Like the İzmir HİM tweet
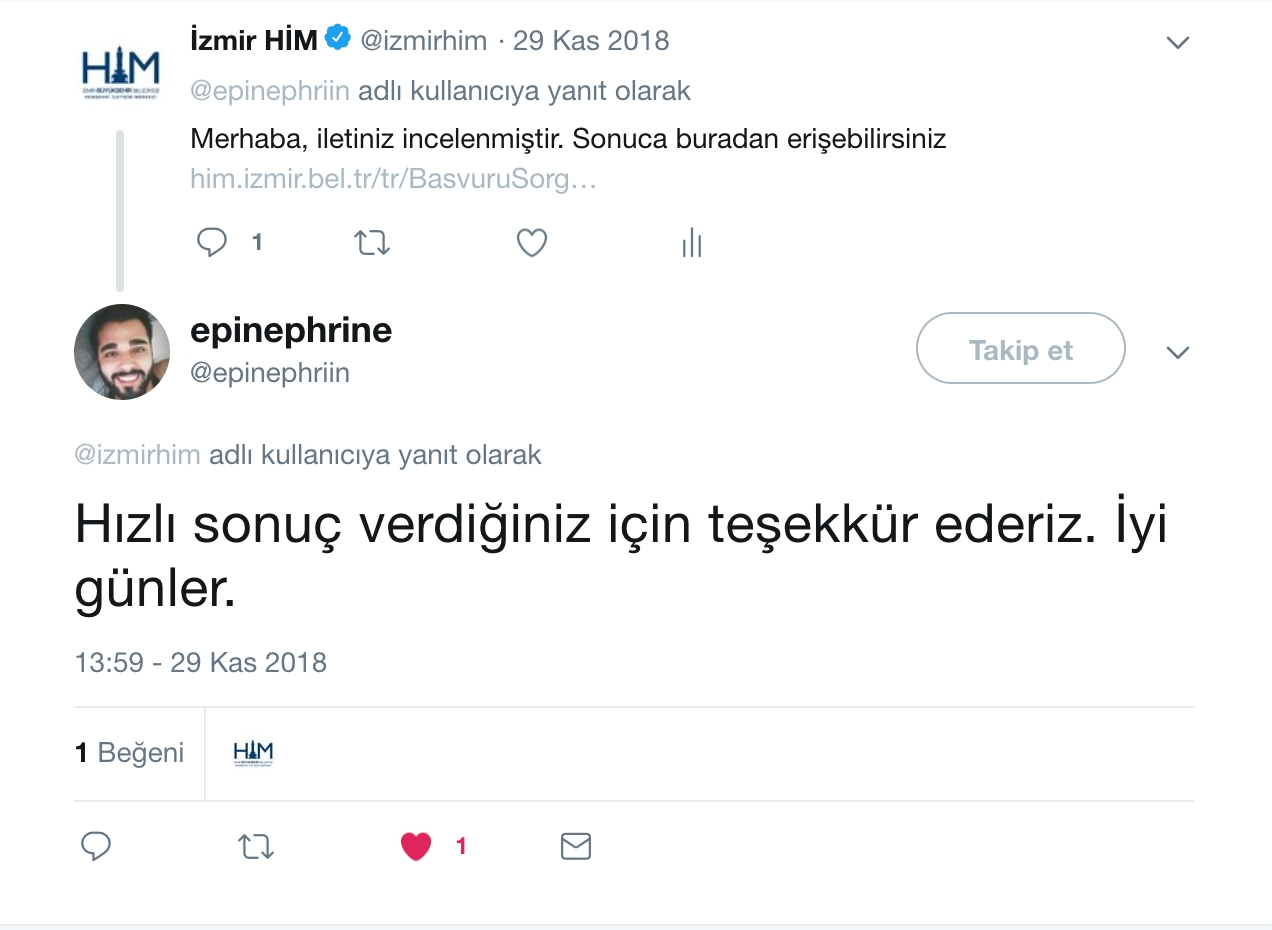 [x=531, y=242]
